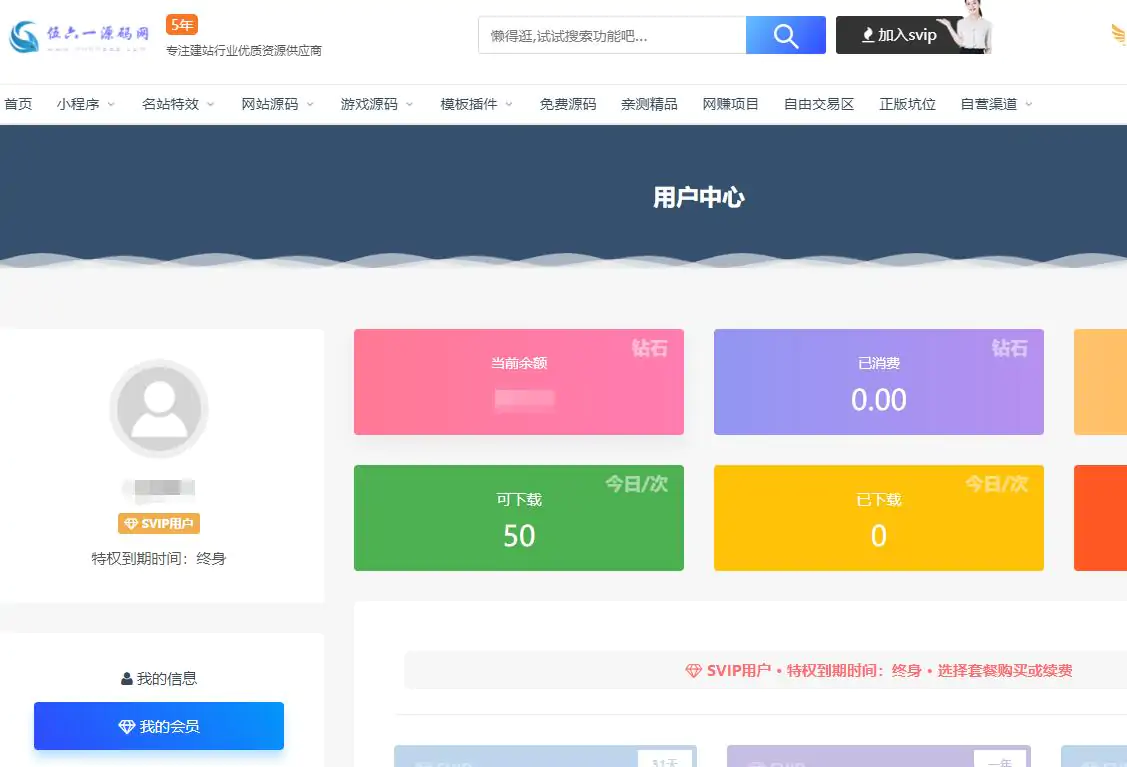Open the 网赚项目 link
Viewport: 1127px width, 767px height.
click(x=730, y=104)
